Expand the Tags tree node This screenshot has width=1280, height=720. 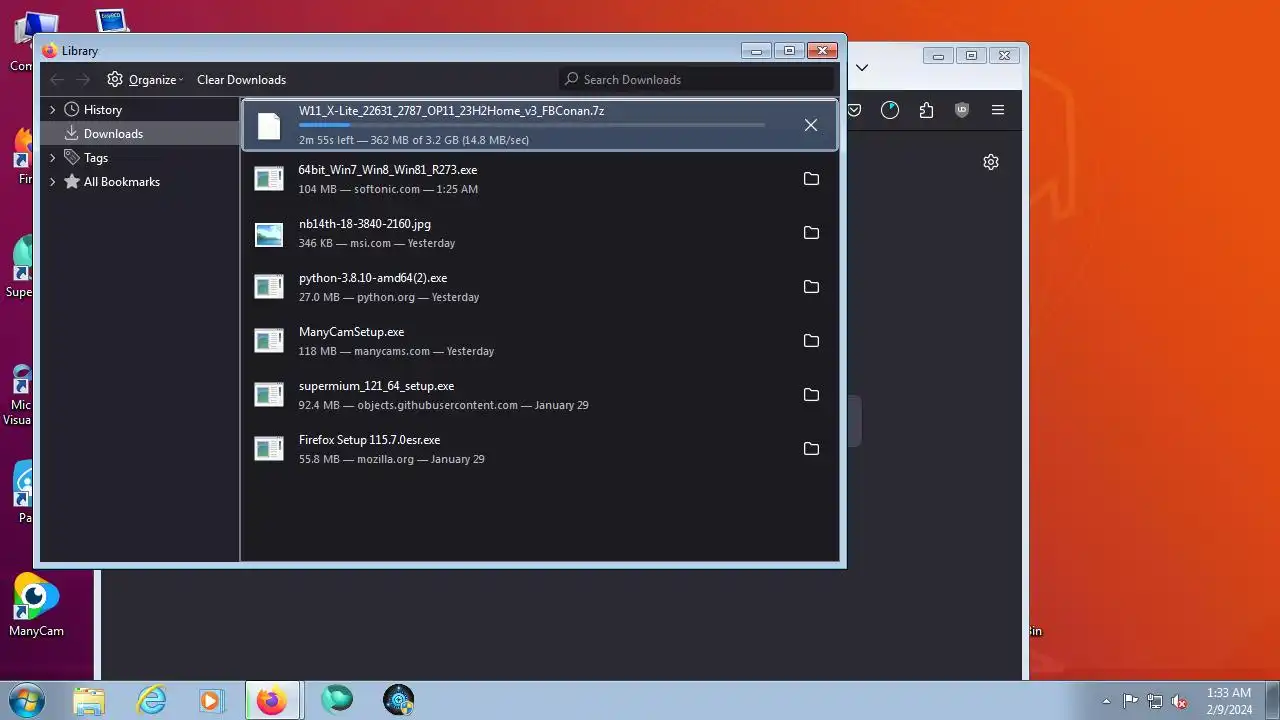52,158
